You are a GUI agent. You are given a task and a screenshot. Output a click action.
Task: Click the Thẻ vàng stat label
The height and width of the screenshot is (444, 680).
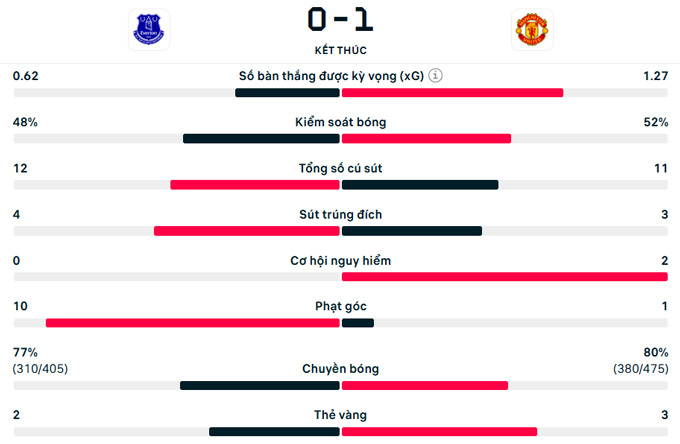[x=340, y=415]
